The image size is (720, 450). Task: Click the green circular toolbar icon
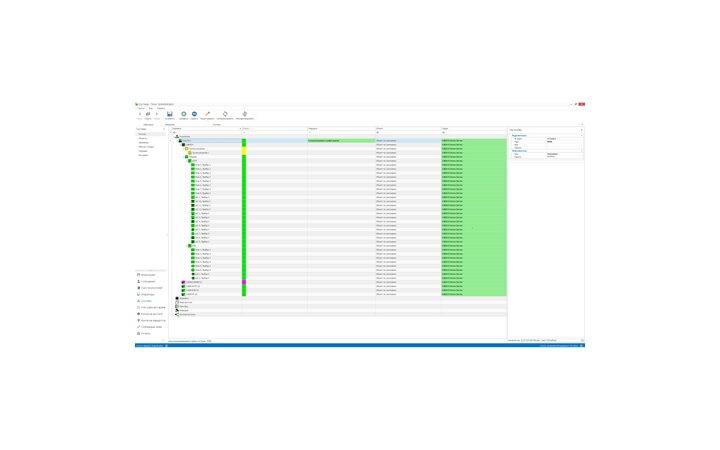pos(183,114)
